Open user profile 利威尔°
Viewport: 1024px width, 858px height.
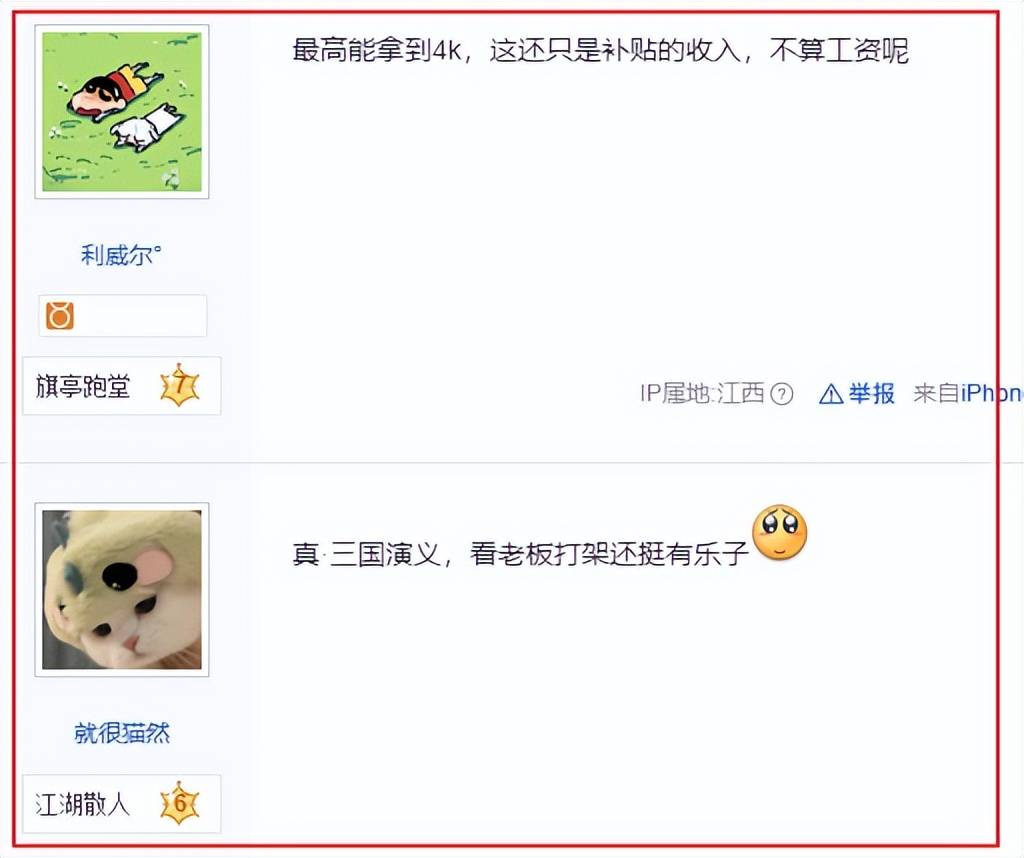(121, 255)
